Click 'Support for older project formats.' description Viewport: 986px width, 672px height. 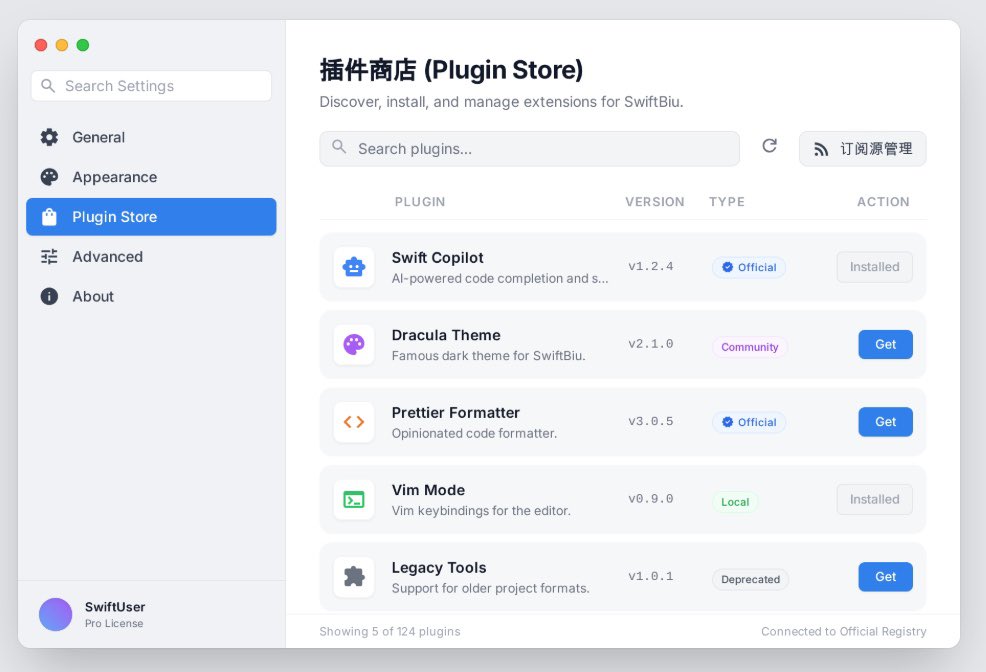(x=490, y=588)
